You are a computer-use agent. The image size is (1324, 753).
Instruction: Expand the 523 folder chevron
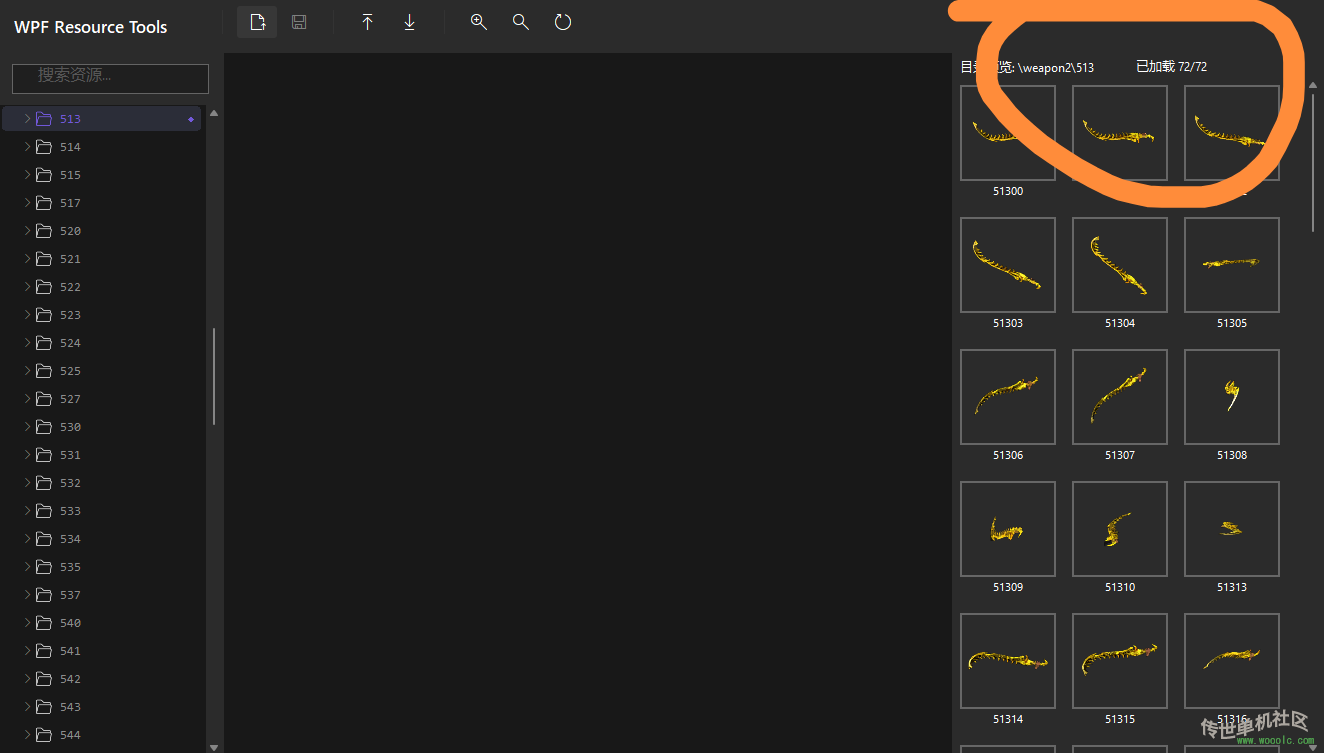coord(27,315)
